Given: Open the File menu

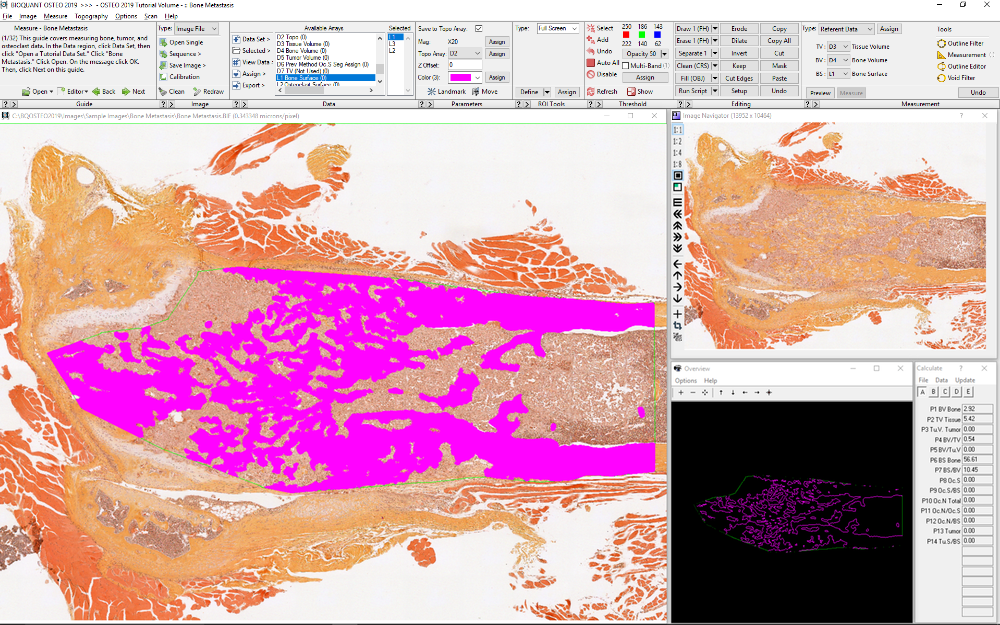Looking at the screenshot, I should tap(7, 16).
